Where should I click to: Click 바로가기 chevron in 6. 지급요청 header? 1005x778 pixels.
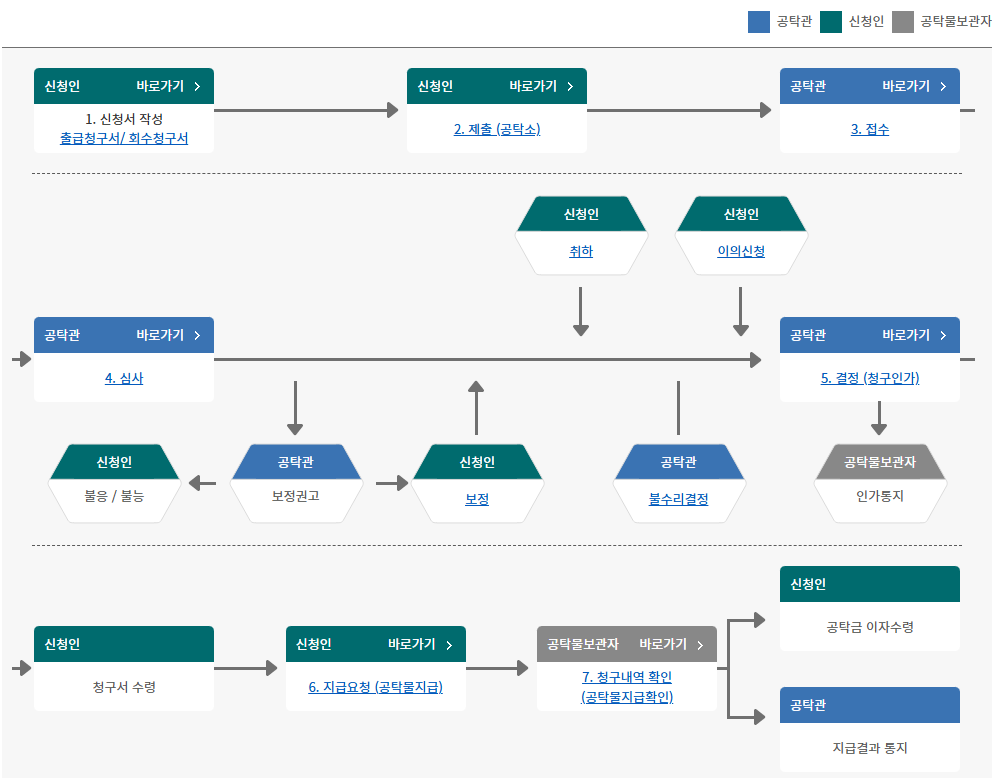(449, 644)
